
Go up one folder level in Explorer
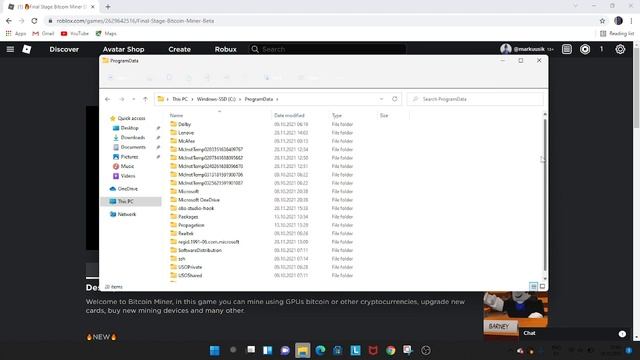pyautogui.click(x=145, y=99)
